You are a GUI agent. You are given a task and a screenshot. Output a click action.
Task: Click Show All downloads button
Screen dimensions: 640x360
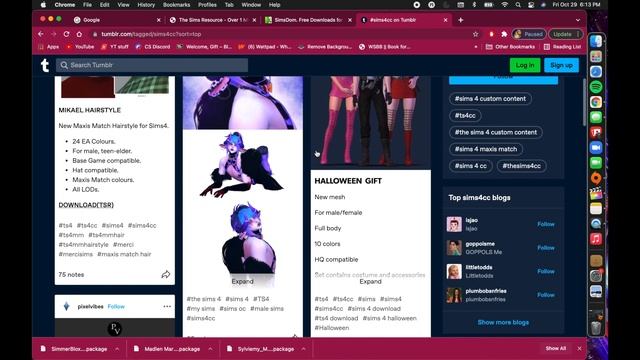point(556,349)
